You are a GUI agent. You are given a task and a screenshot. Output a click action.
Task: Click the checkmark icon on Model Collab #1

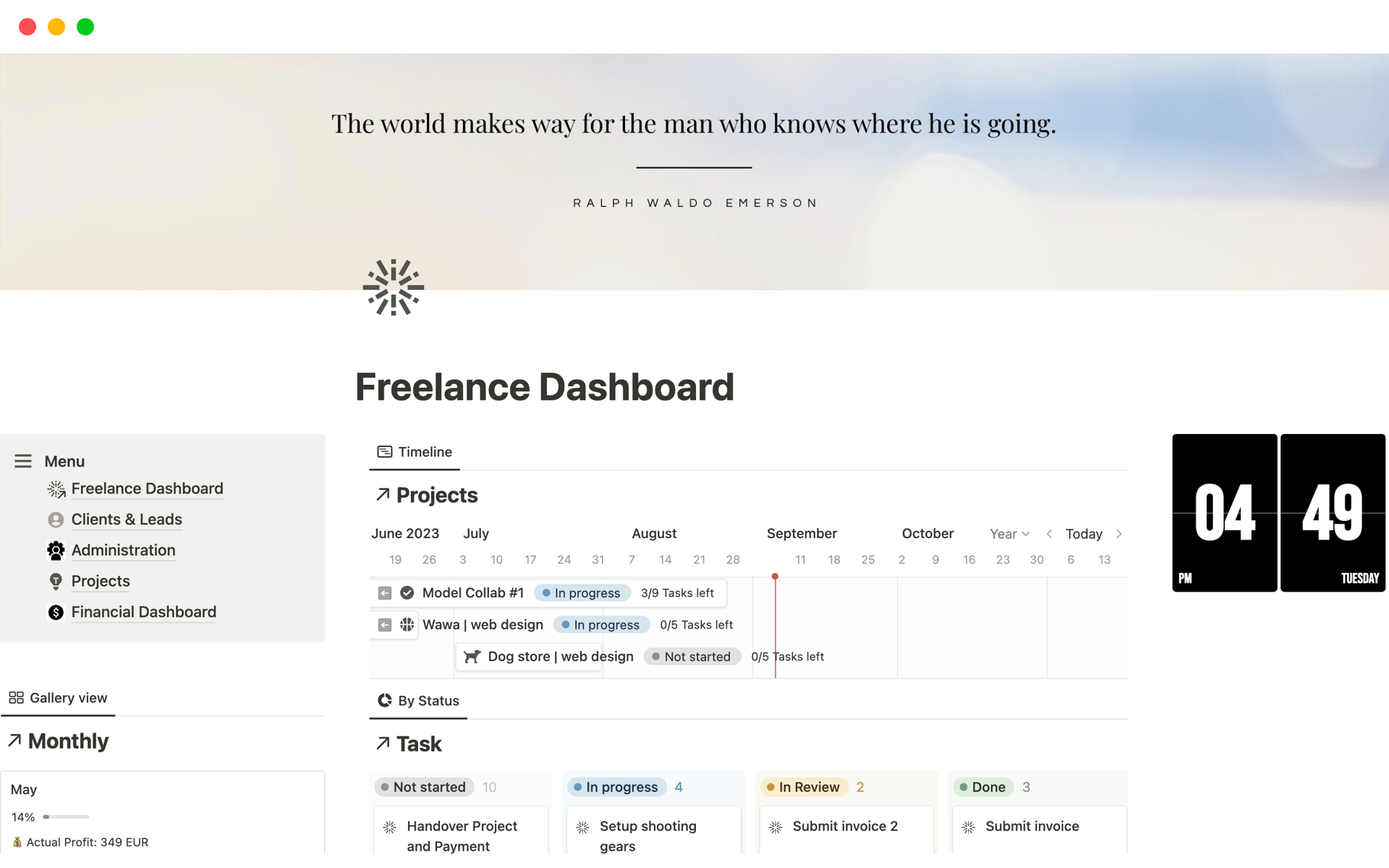[407, 592]
